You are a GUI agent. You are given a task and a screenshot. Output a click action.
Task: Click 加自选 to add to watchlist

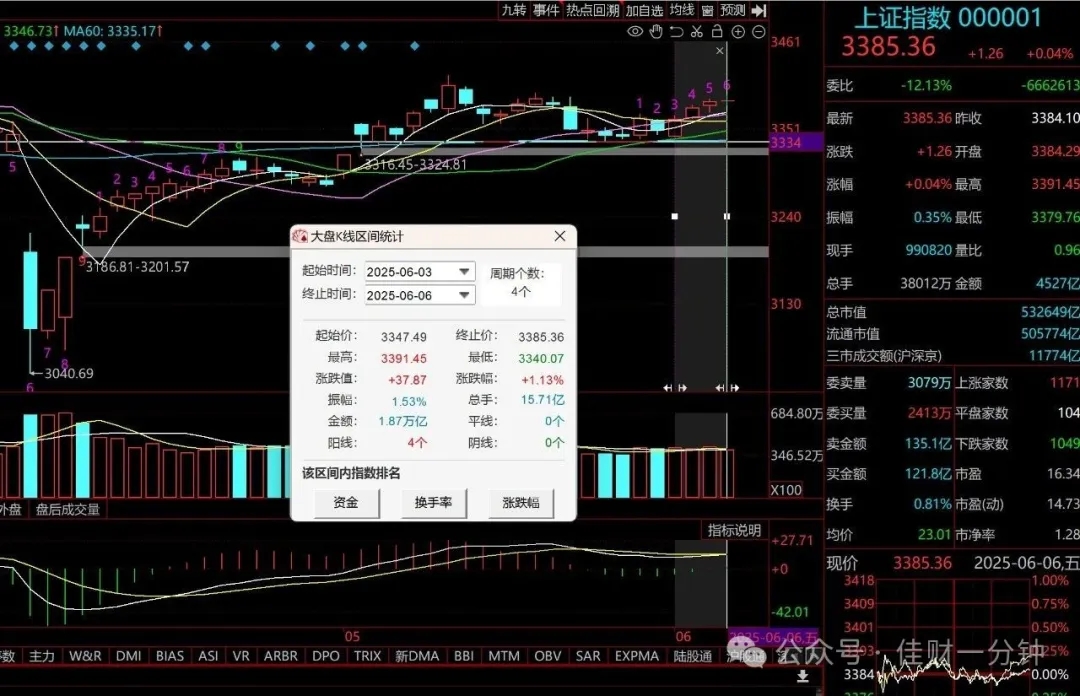(x=644, y=10)
